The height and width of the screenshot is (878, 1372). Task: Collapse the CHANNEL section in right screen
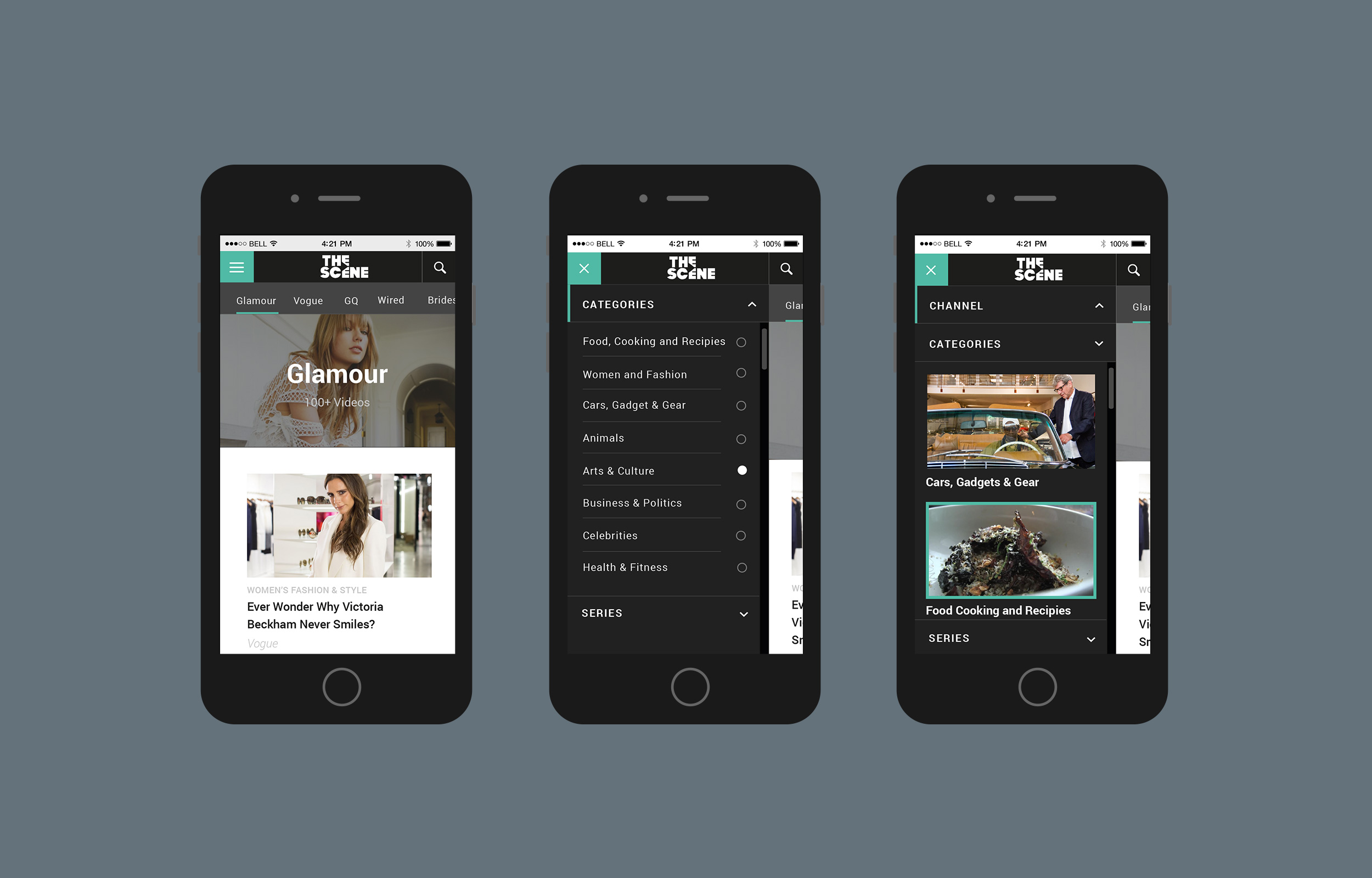(x=1097, y=306)
